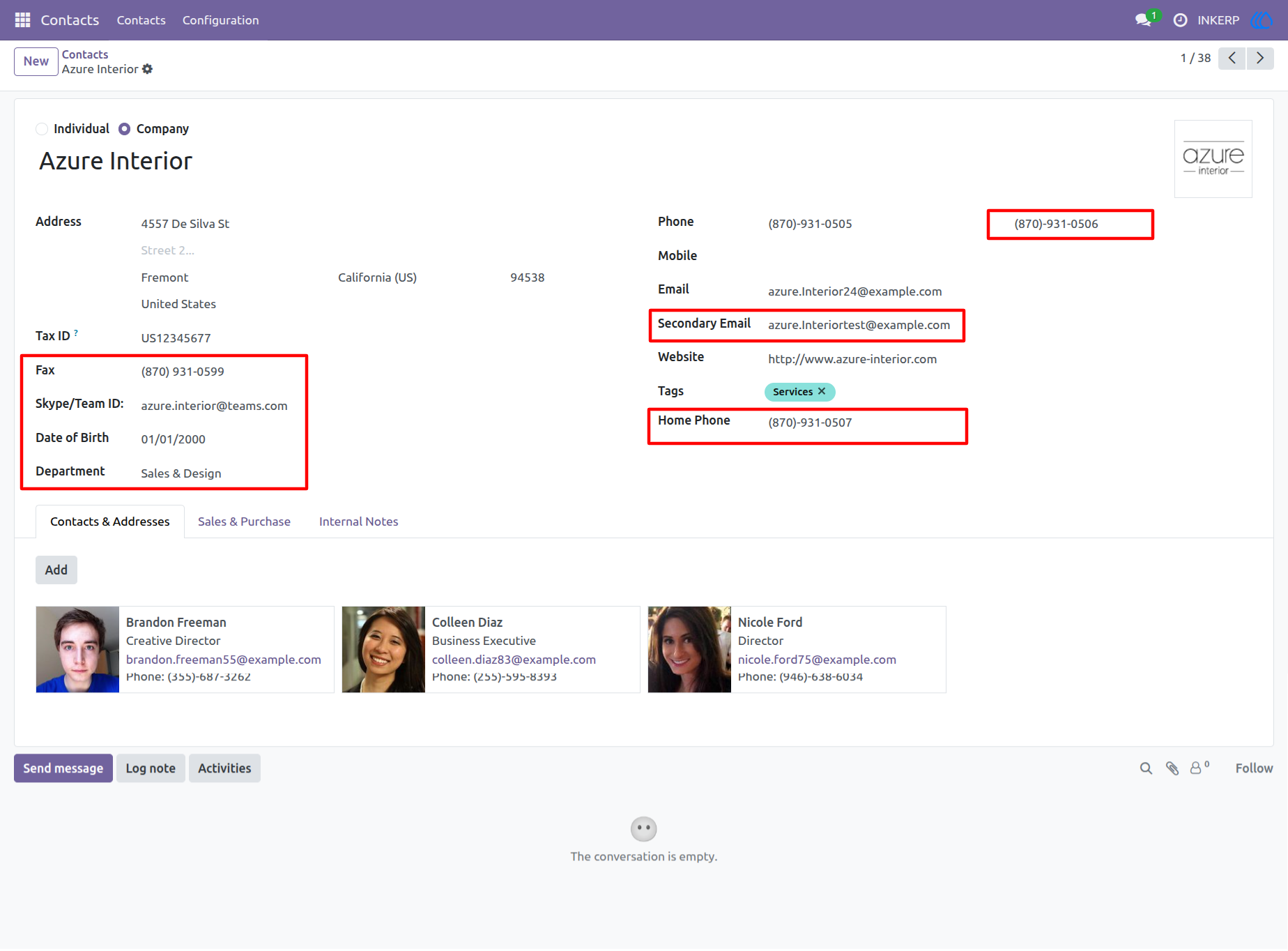Screen dimensions: 1288x951
Task: Switch to Contacts & Addresses tab
Action: point(110,522)
